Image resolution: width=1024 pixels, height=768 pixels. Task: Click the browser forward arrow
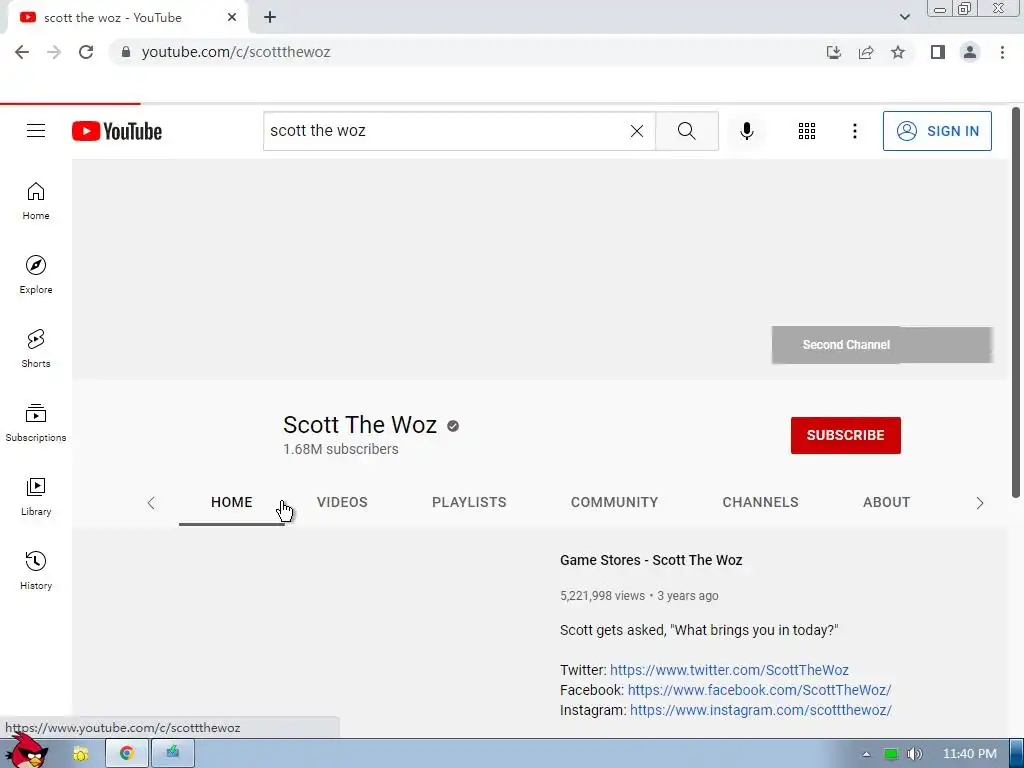[x=54, y=52]
